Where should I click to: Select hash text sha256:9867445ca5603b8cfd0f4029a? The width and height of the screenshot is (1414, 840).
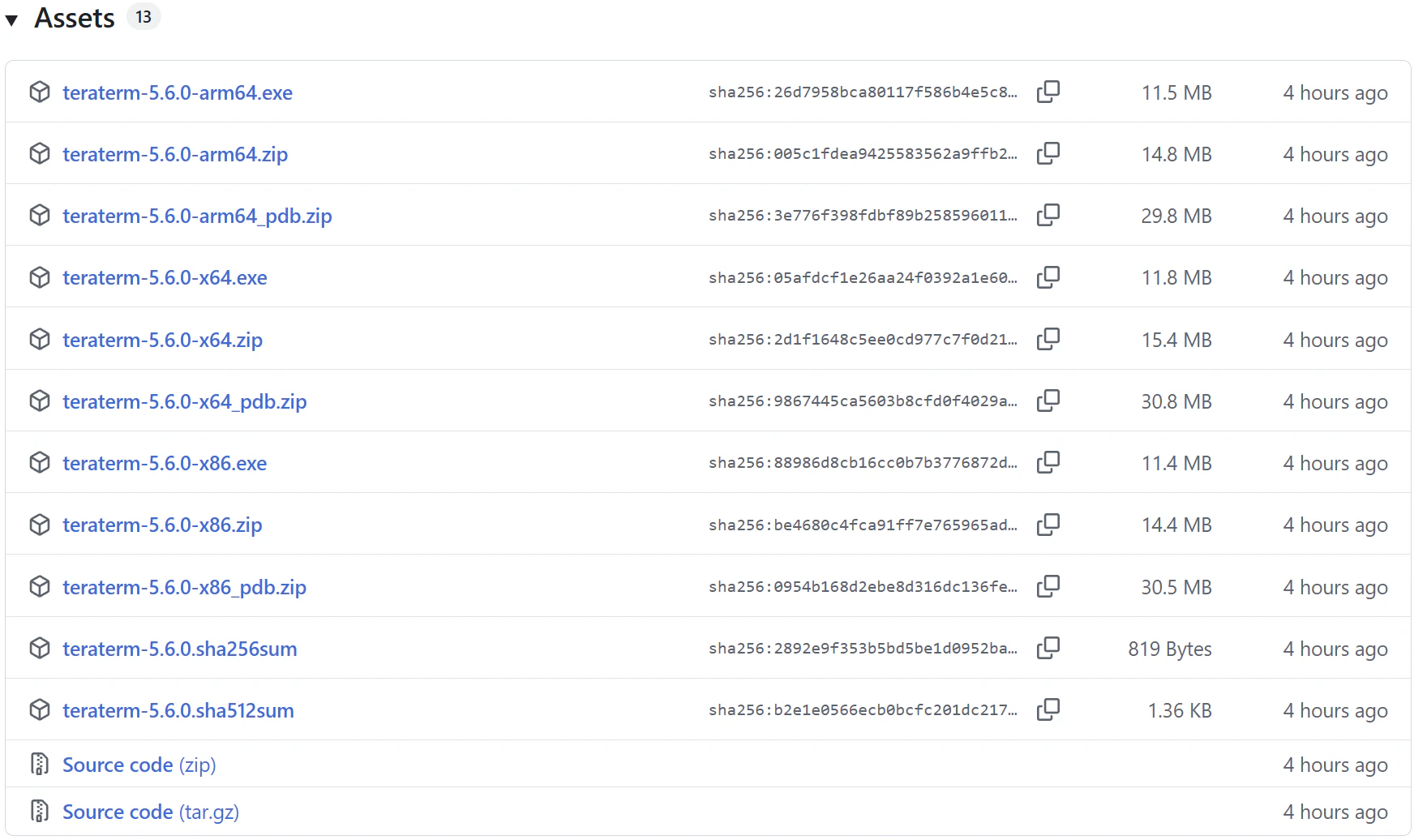863,401
